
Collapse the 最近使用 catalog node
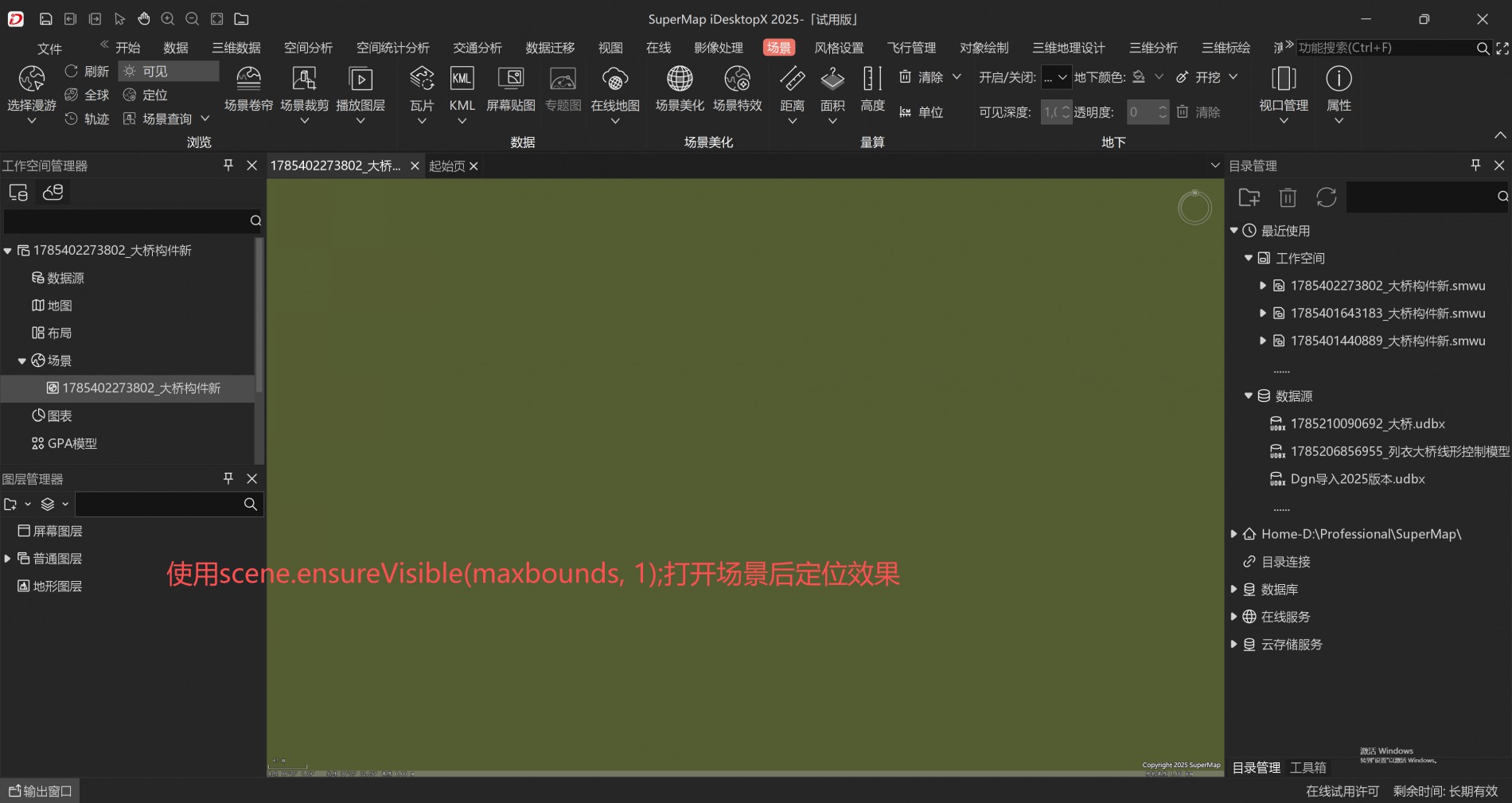[1234, 230]
